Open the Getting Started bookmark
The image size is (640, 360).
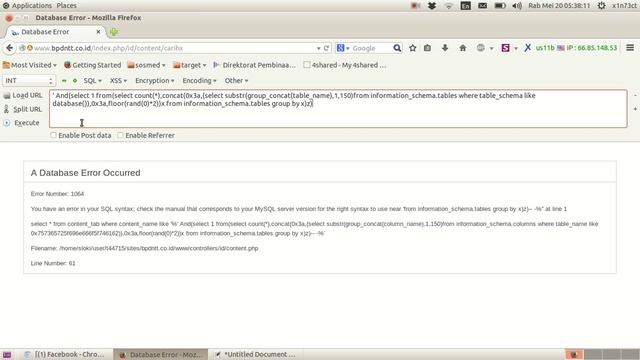(93, 65)
